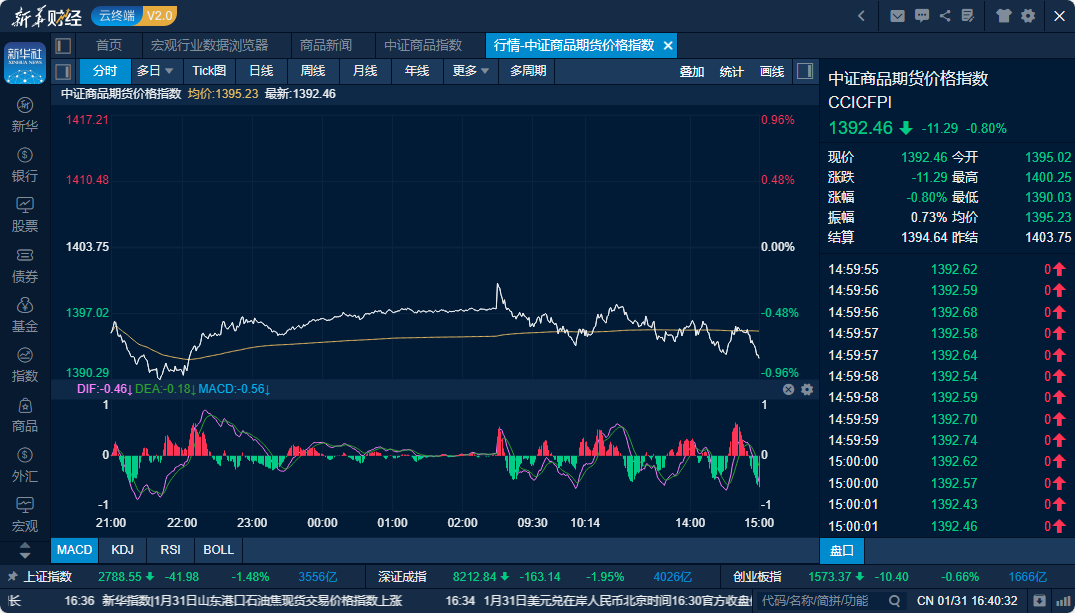Switch to the 商品新闻 tab
The width and height of the screenshot is (1075, 613).
pos(326,45)
